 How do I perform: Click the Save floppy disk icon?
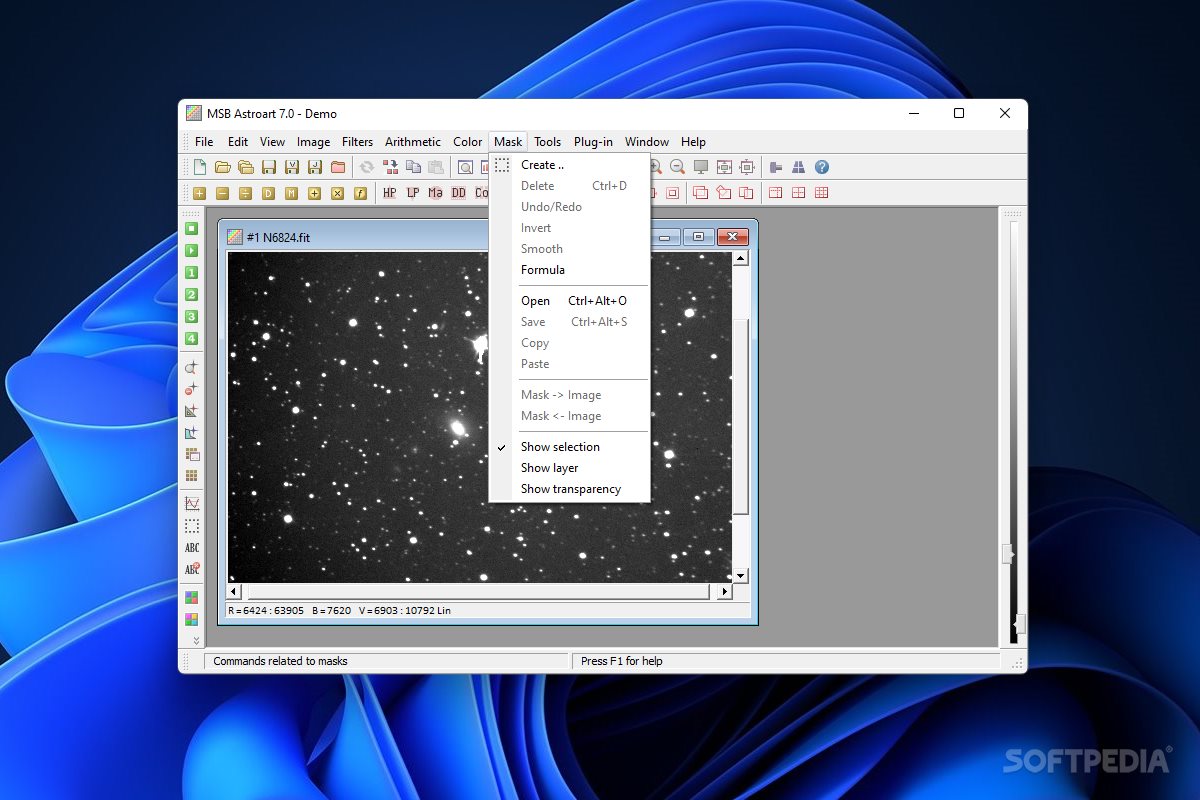pos(269,167)
